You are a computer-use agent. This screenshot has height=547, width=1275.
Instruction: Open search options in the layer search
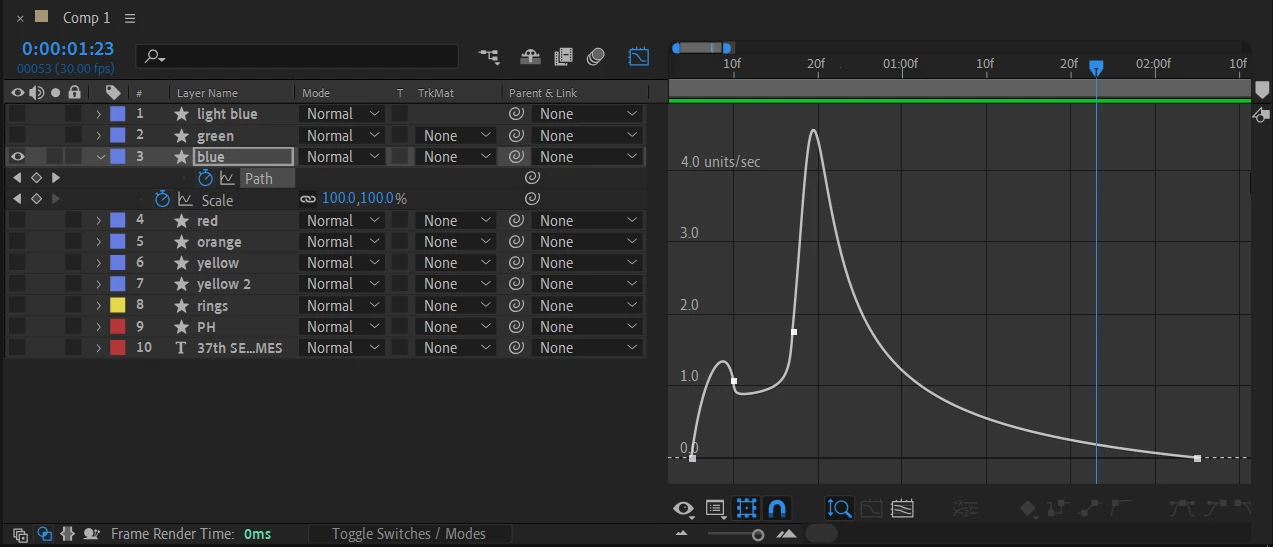point(155,57)
